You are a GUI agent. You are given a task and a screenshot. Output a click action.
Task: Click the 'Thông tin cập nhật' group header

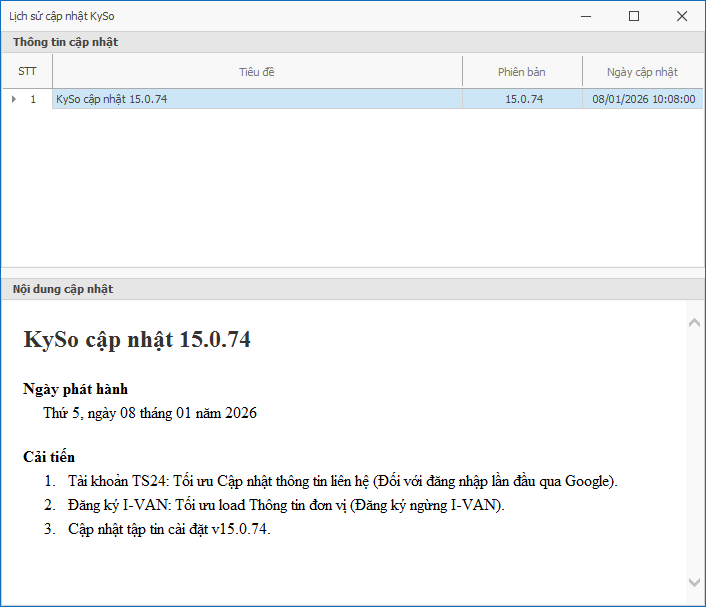353,42
